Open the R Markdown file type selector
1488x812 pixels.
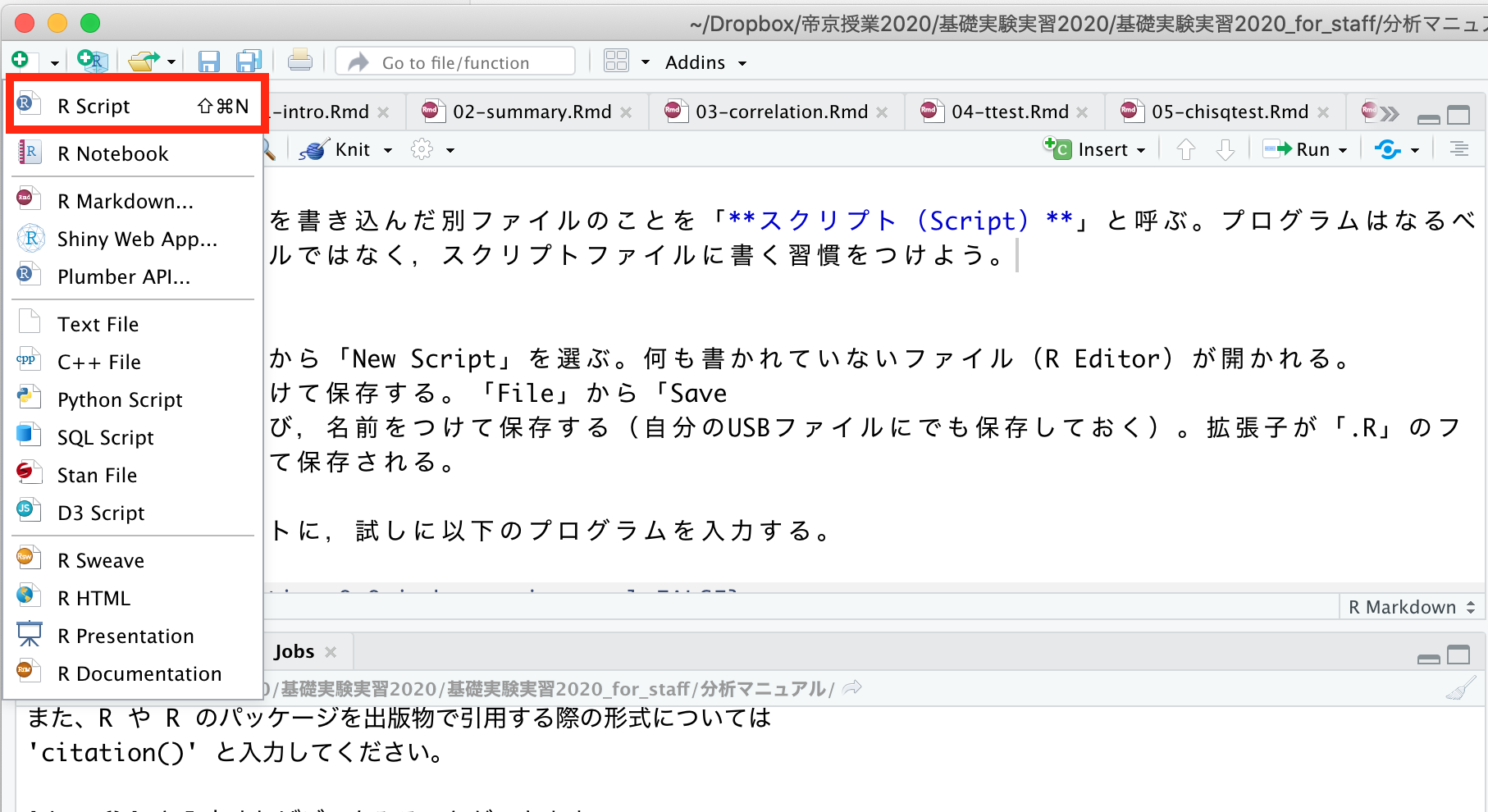[1411, 607]
